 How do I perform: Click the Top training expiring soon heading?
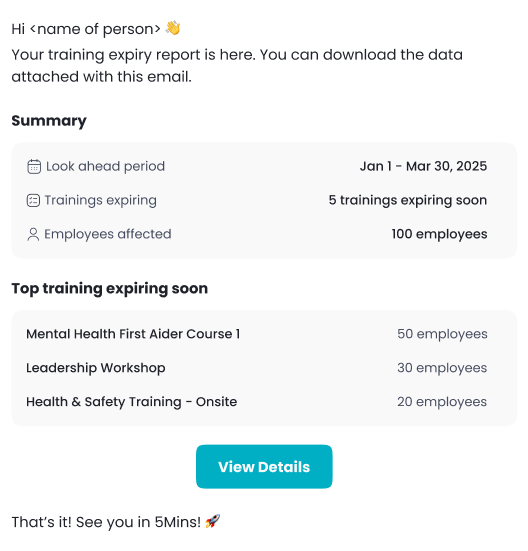point(110,289)
